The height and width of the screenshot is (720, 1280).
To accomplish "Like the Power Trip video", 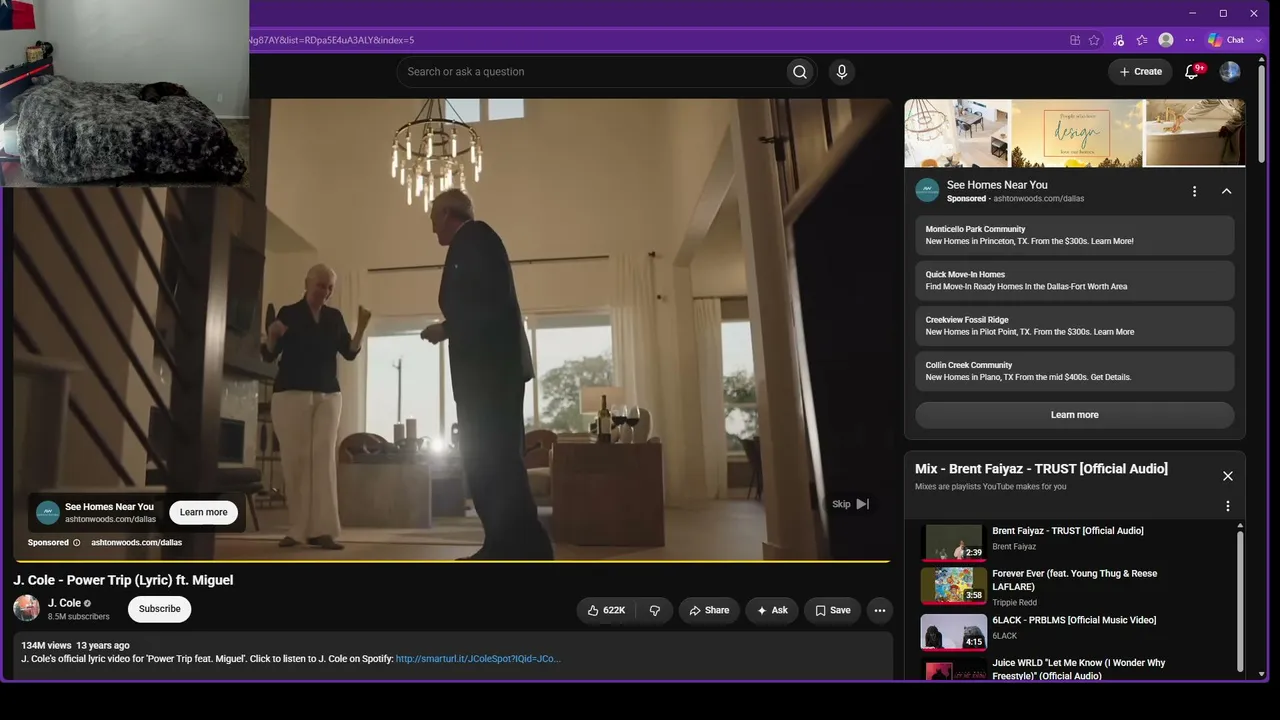I will coord(607,610).
